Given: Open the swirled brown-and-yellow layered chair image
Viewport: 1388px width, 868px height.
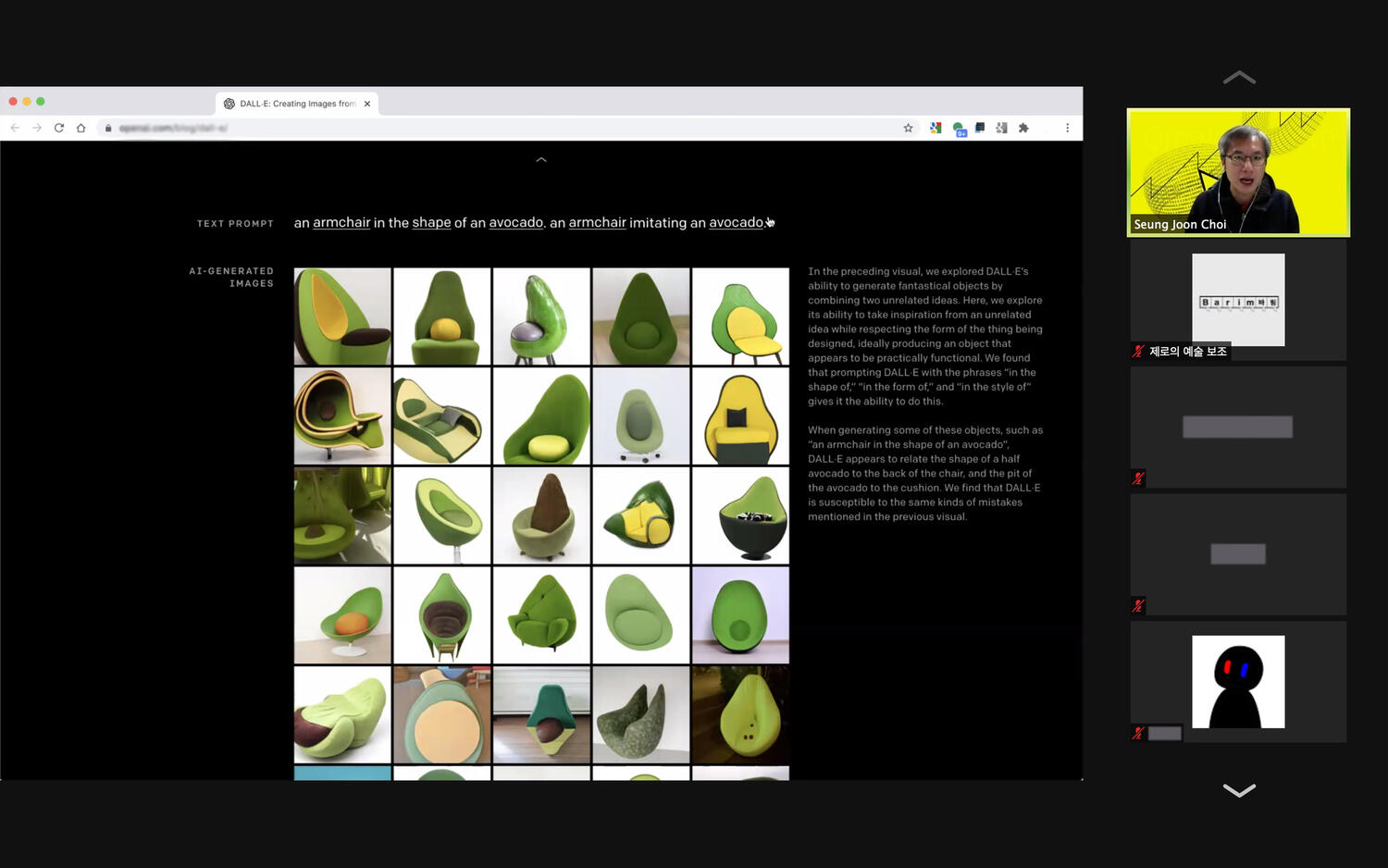Looking at the screenshot, I should [x=342, y=416].
